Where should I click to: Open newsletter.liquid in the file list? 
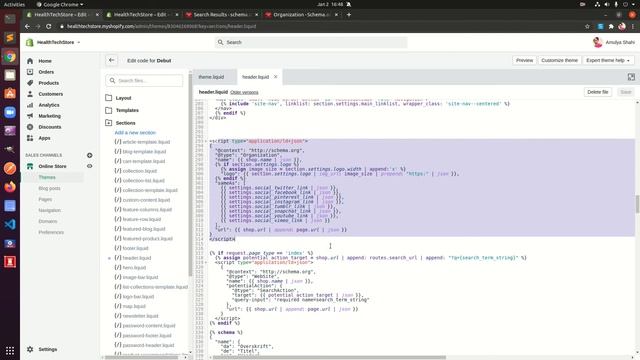coord(140,316)
